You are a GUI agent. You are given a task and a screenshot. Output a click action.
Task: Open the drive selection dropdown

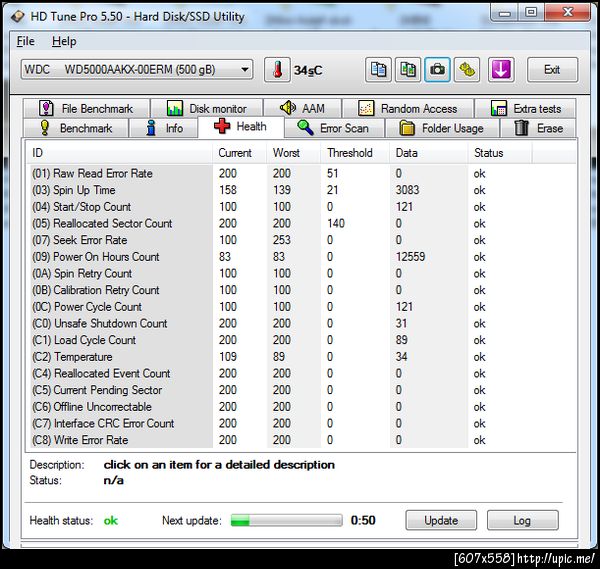[x=137, y=70]
